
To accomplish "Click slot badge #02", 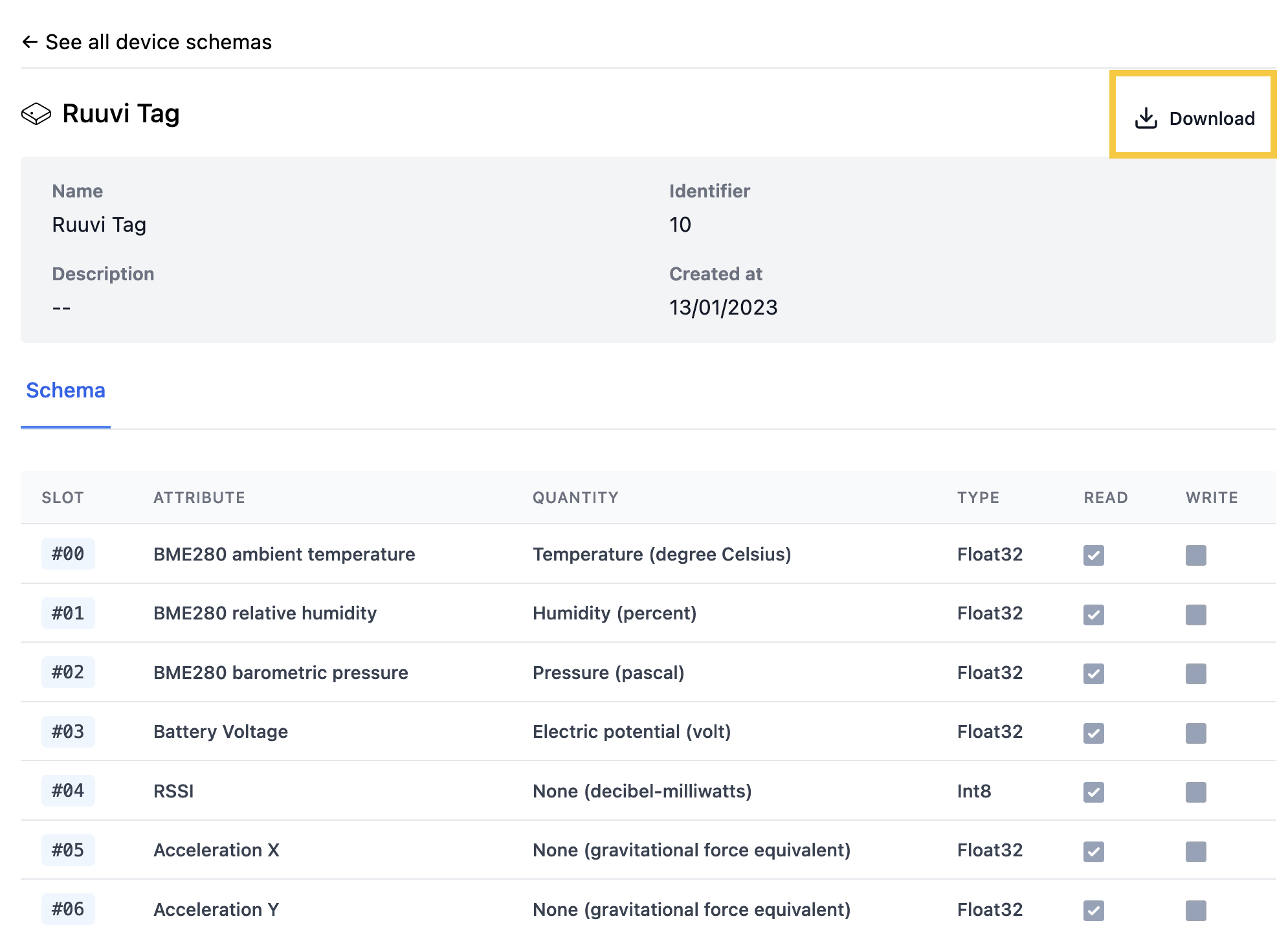I will coord(68,673).
